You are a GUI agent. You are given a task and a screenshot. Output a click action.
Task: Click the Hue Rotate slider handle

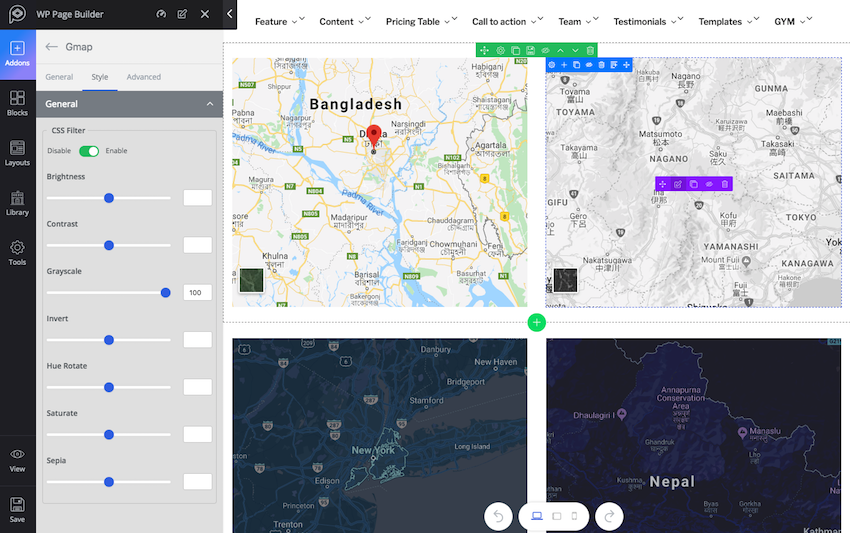109,387
